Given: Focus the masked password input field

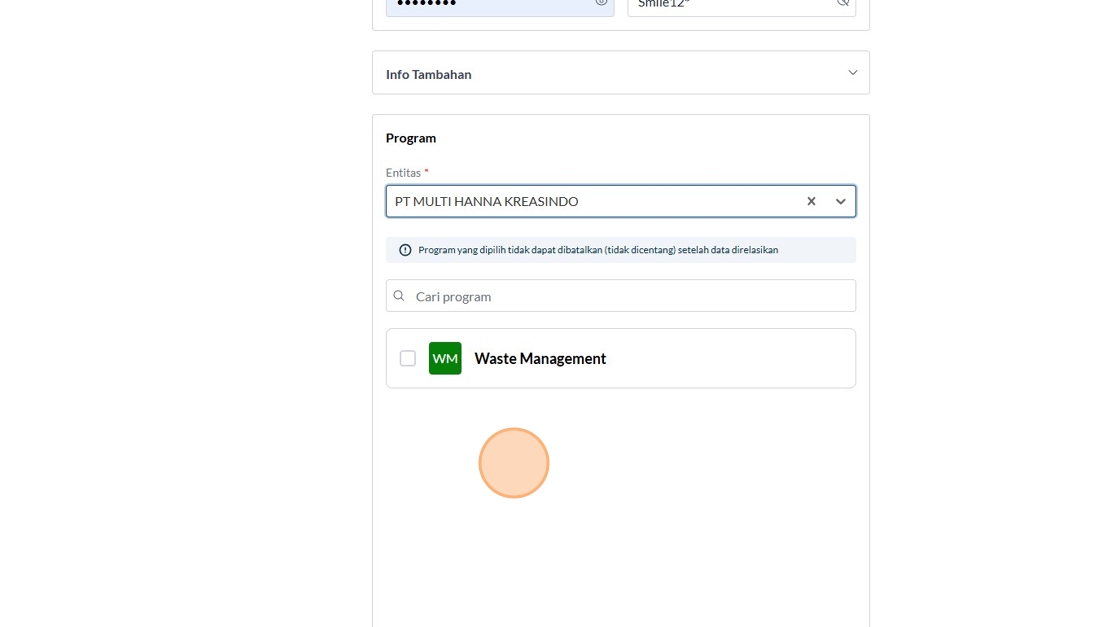Looking at the screenshot, I should tap(490, 4).
